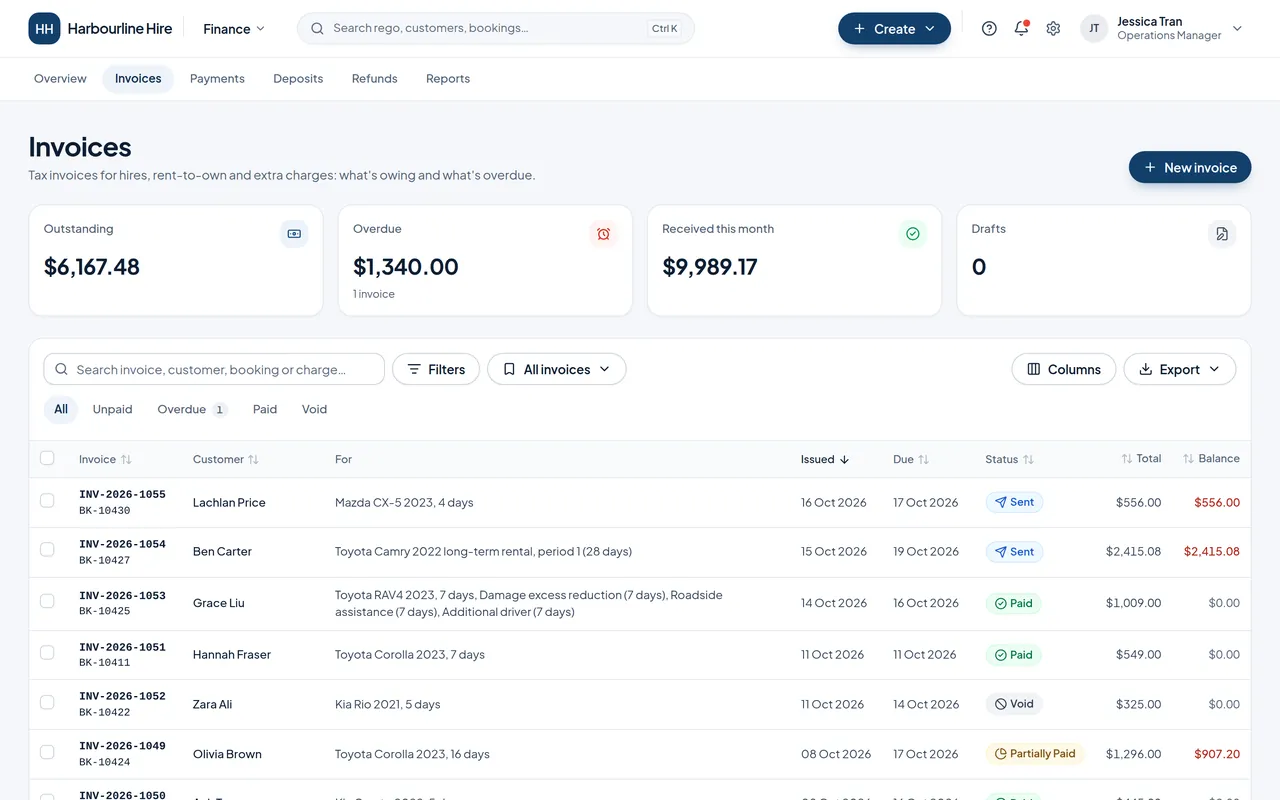Sort by the Status column arrows
Viewport: 1280px width, 800px height.
click(1028, 460)
